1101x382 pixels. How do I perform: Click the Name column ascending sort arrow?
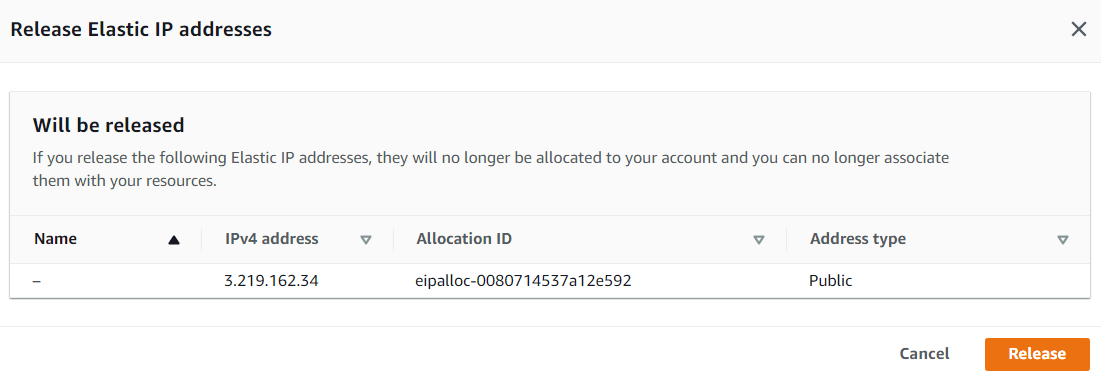click(174, 239)
